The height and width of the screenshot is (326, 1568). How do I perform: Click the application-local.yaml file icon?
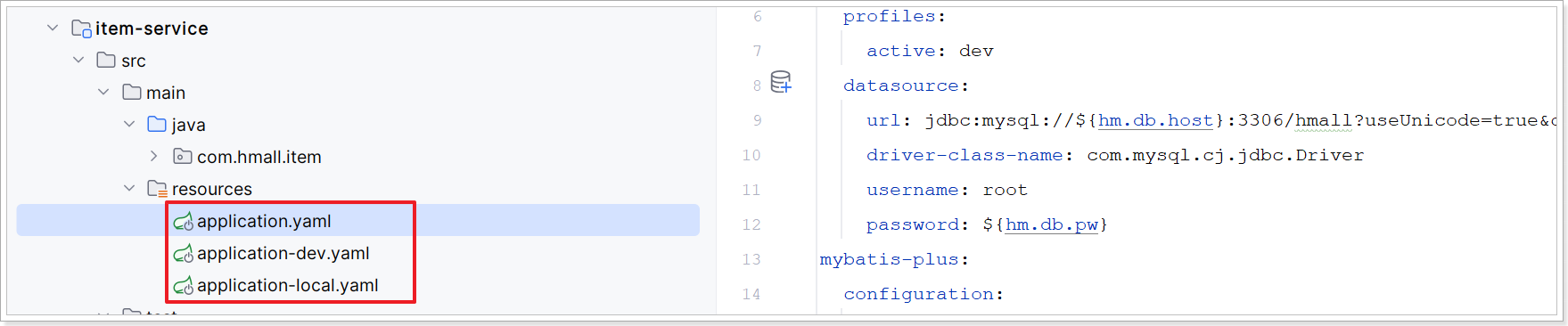184,286
